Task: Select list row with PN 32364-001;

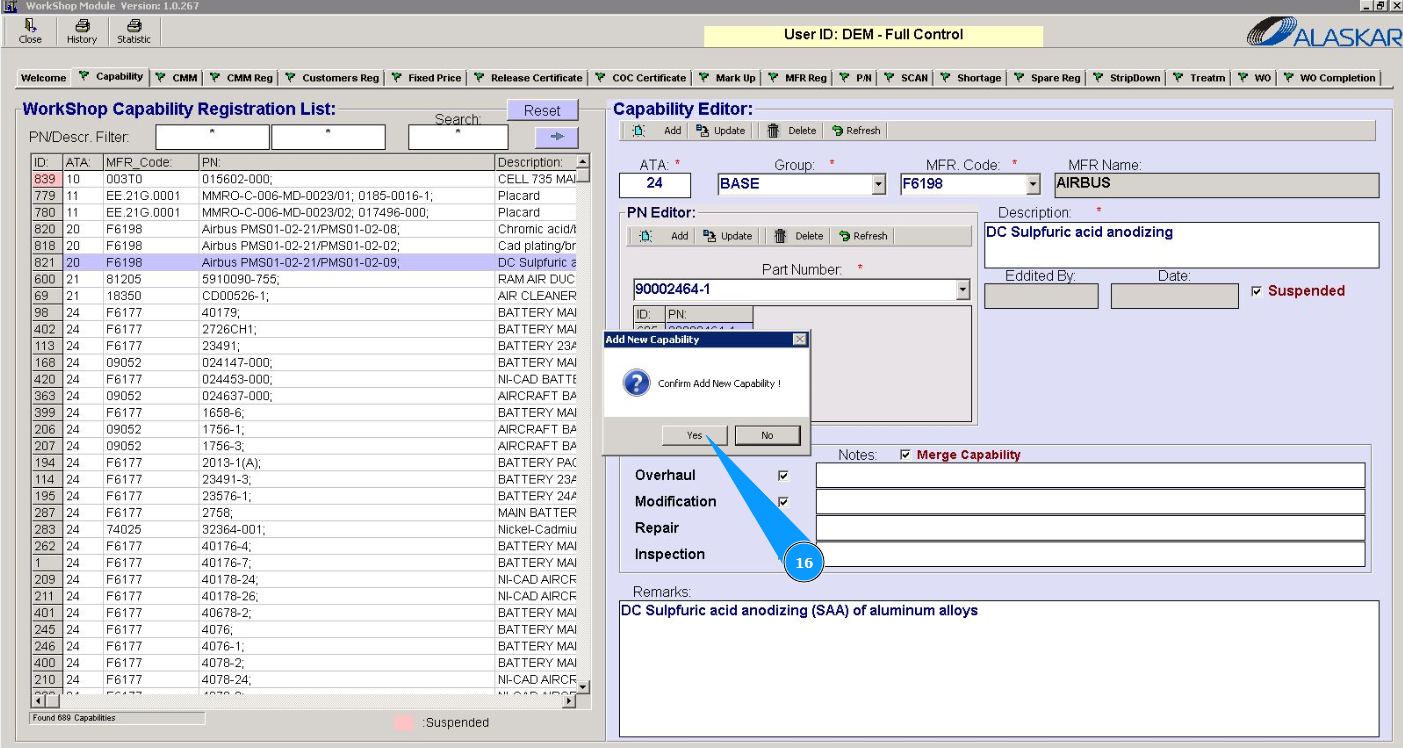Action: (x=304, y=529)
